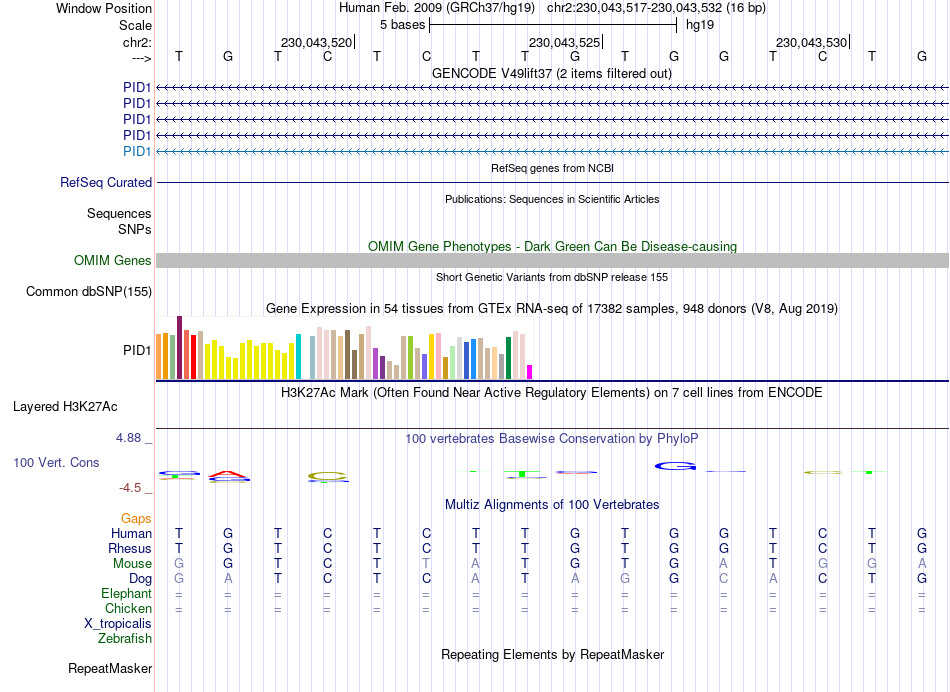Select the Human alignment row label
This screenshot has width=950, height=692.
(131, 533)
